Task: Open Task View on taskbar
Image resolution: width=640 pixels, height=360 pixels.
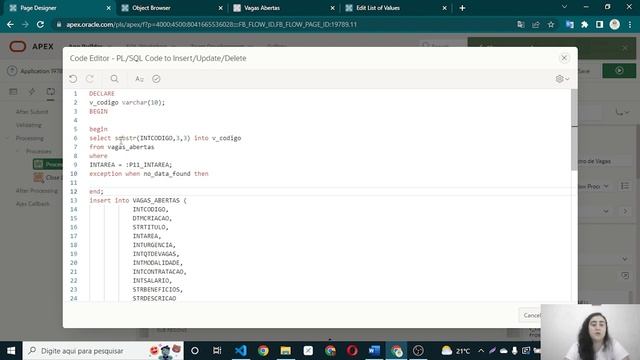Action: pyautogui.click(x=217, y=351)
